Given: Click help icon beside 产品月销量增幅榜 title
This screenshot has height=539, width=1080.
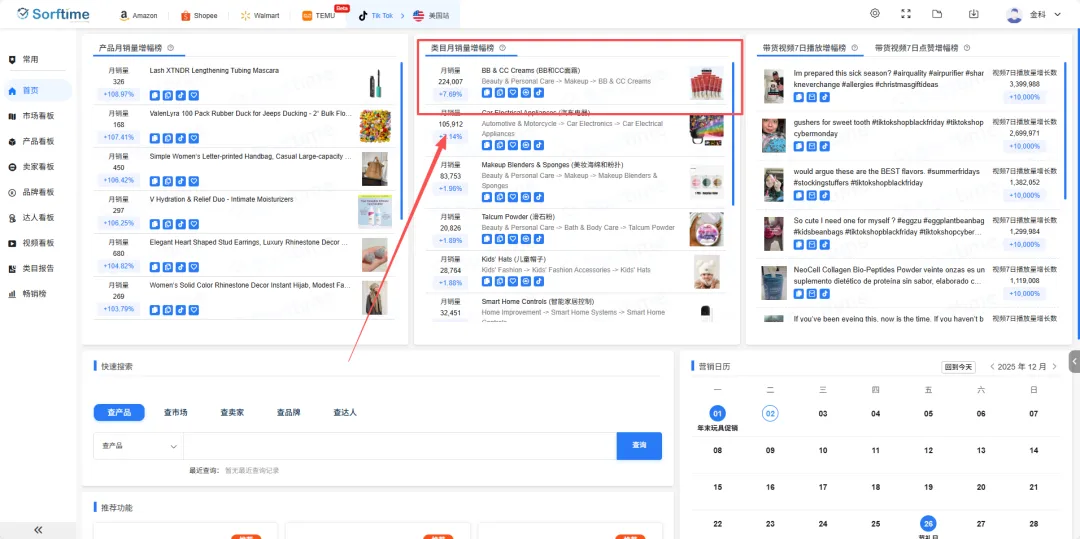Looking at the screenshot, I should tap(171, 48).
